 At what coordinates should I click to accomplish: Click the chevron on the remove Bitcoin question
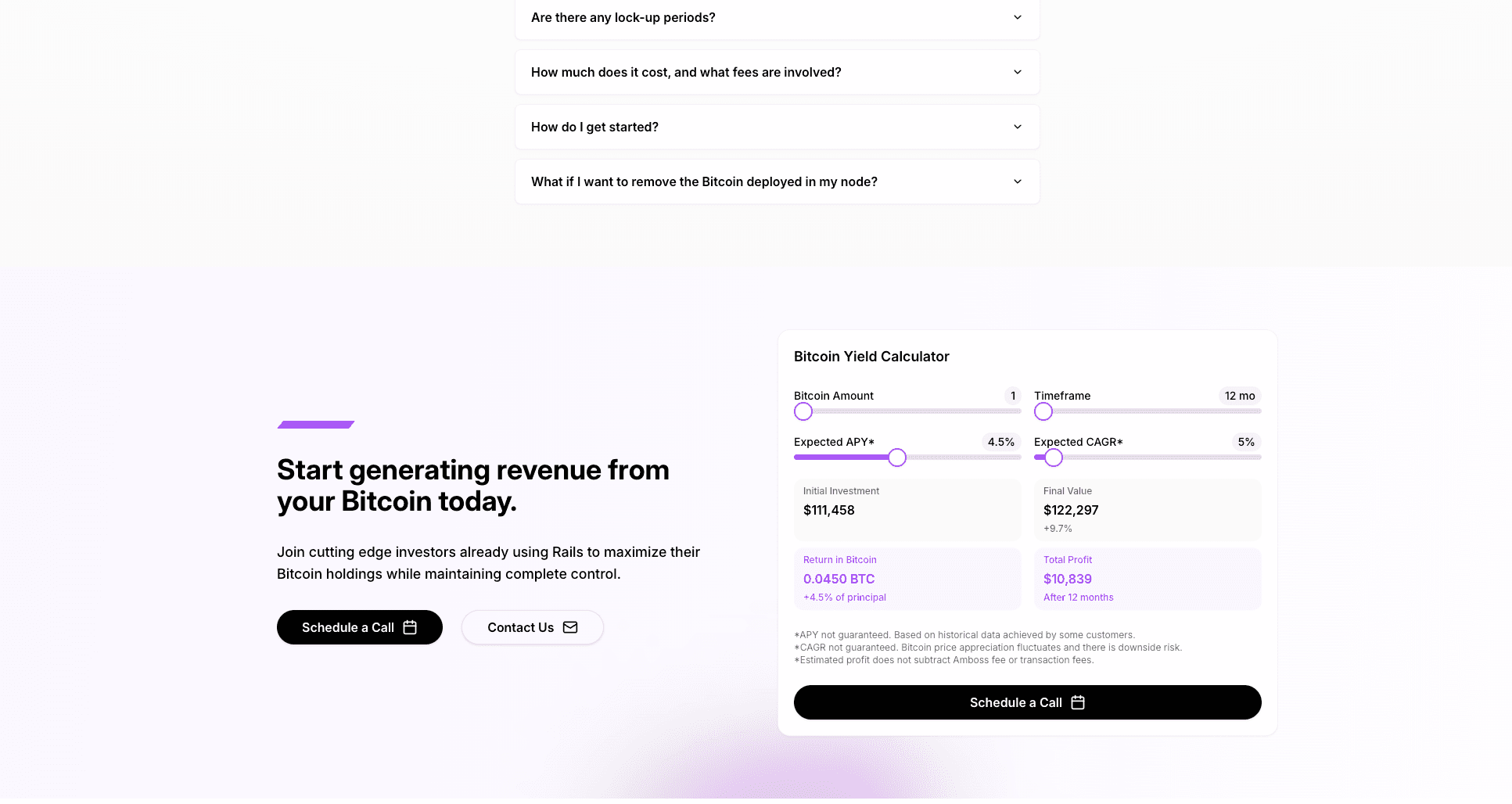tap(1017, 181)
